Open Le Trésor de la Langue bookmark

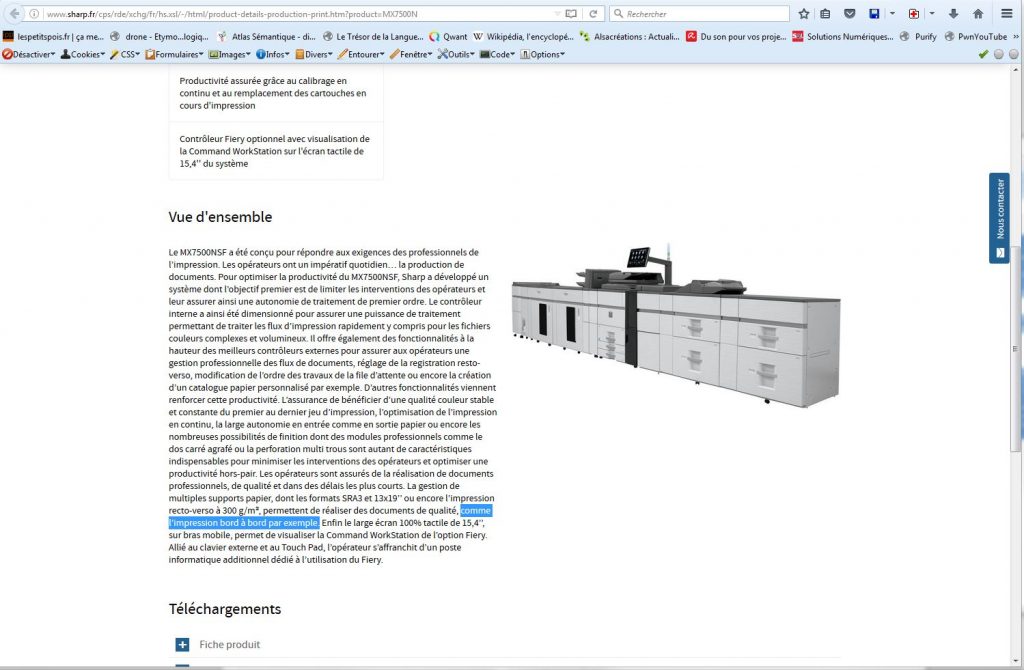(373, 37)
